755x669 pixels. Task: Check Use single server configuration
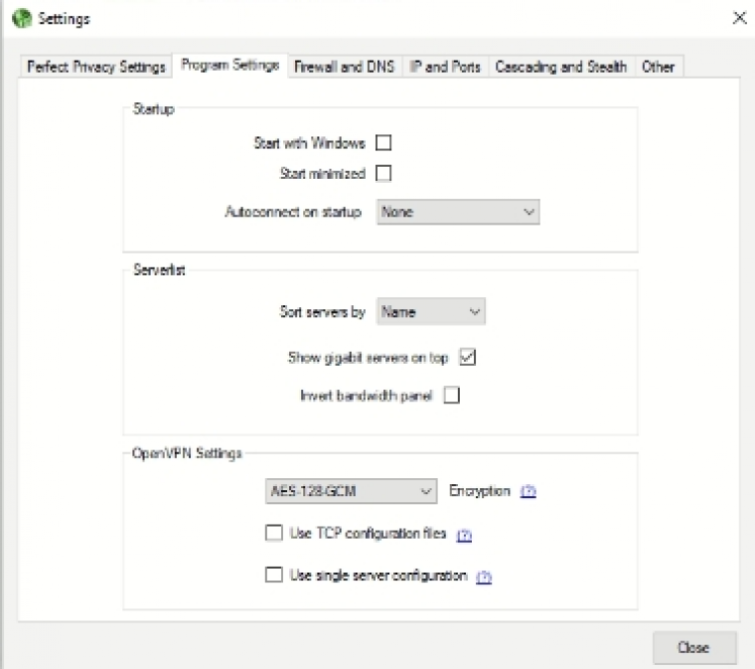[274, 574]
